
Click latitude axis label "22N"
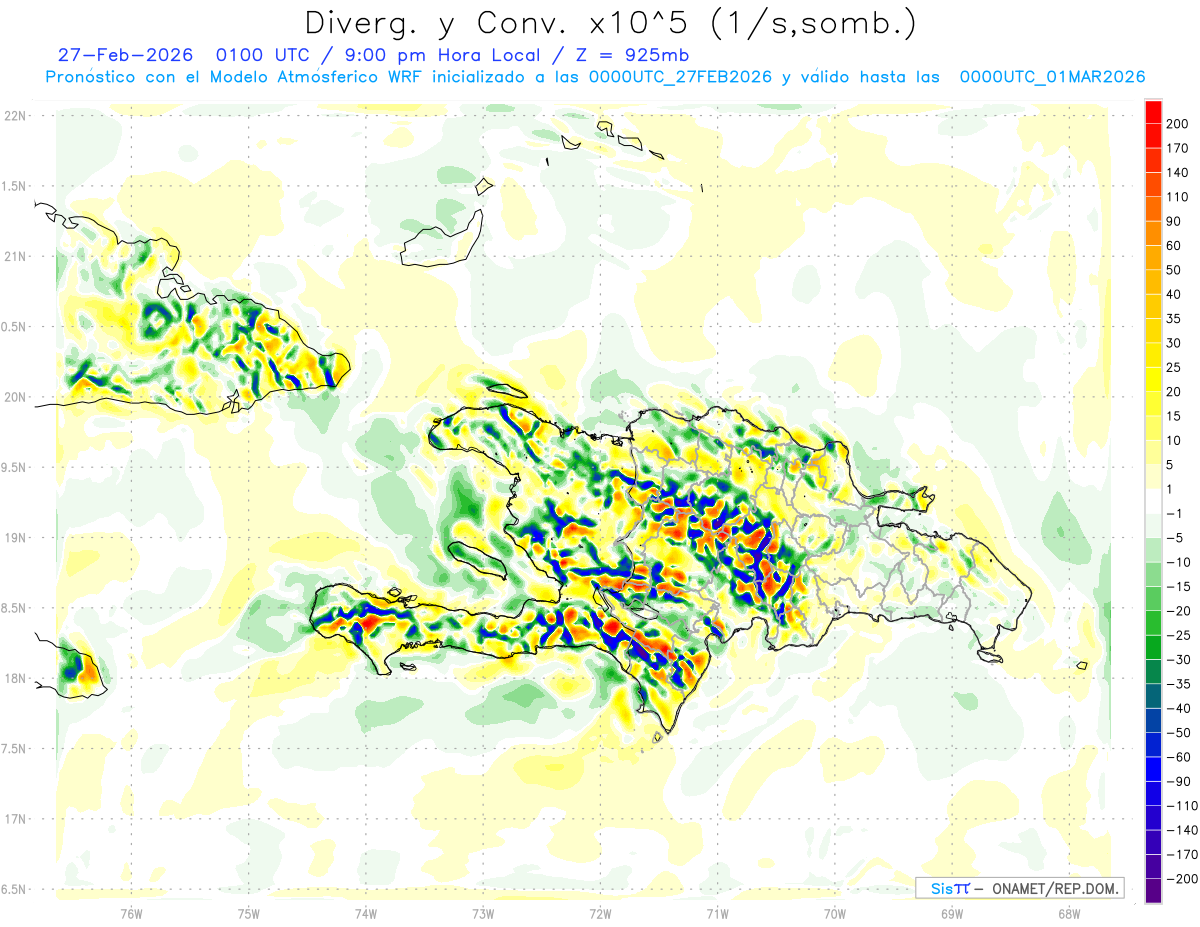tap(14, 116)
